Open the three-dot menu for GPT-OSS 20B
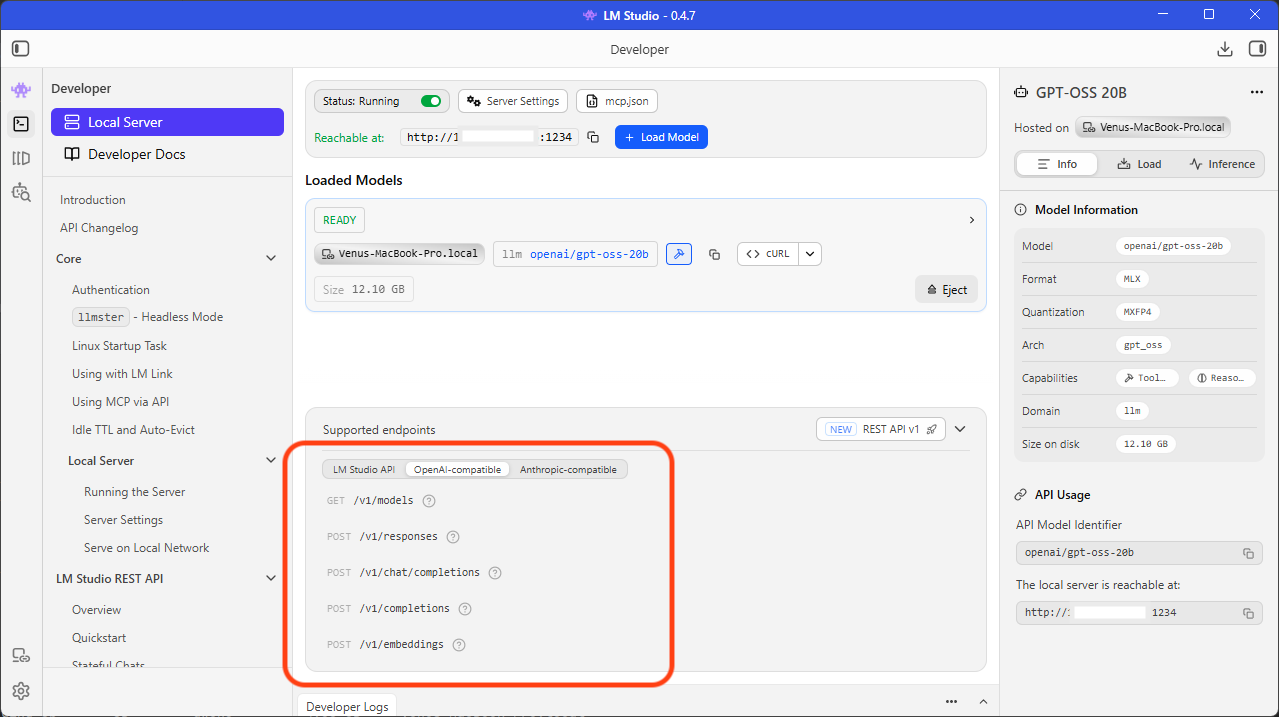This screenshot has width=1279, height=717. [x=1256, y=92]
